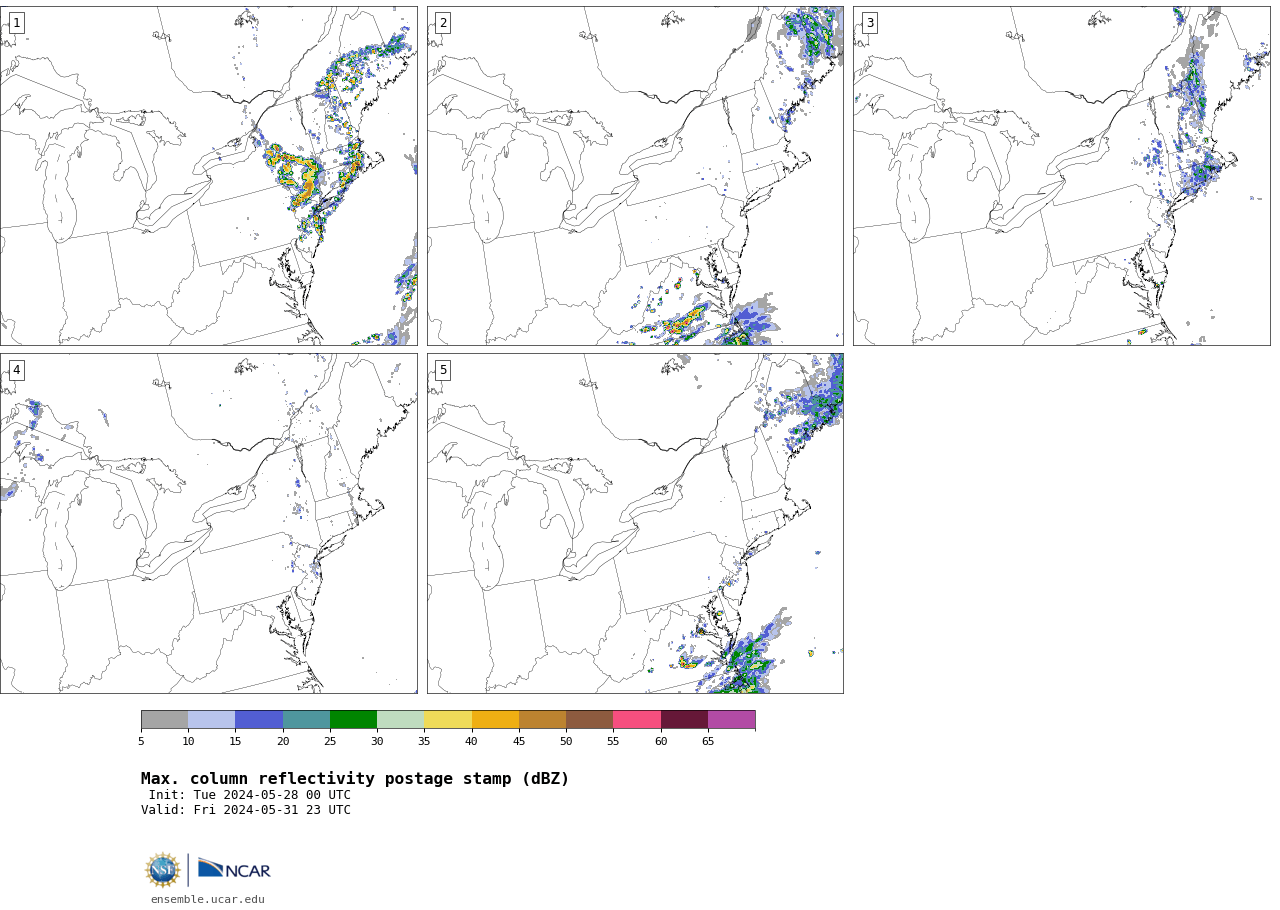Image resolution: width=1280 pixels, height=910 pixels.
Task: Click colorbar tick label 30
Action: pos(377,741)
